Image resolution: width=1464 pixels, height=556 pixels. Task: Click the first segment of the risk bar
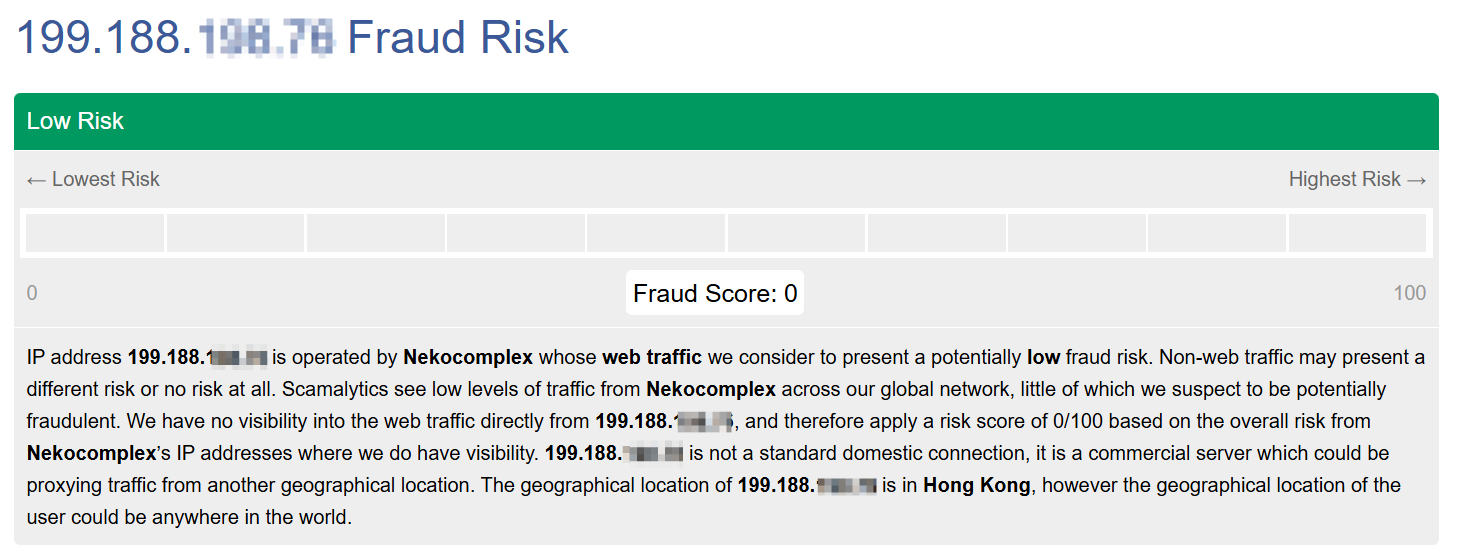tap(95, 233)
